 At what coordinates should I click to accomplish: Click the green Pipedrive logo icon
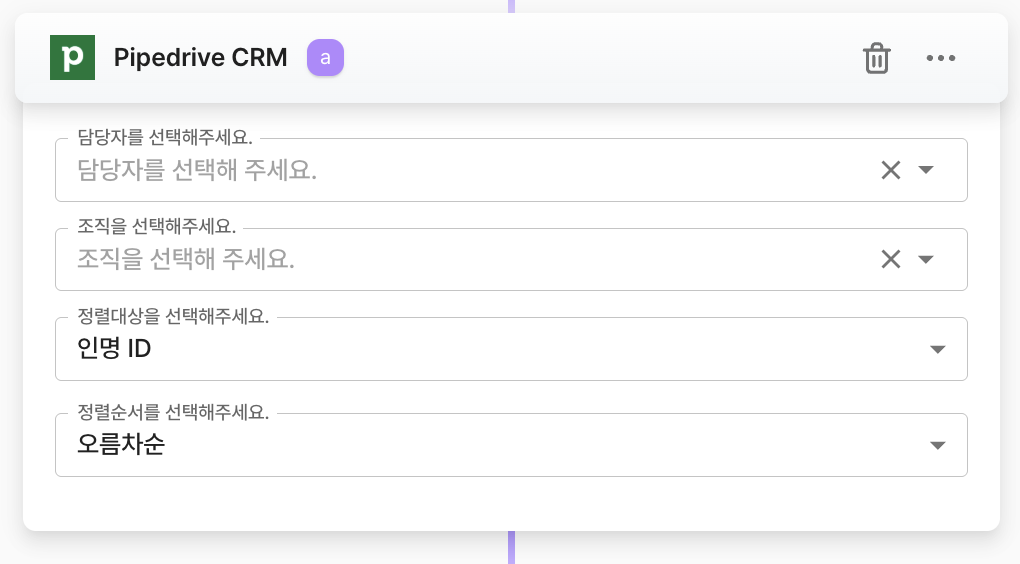(x=72, y=58)
